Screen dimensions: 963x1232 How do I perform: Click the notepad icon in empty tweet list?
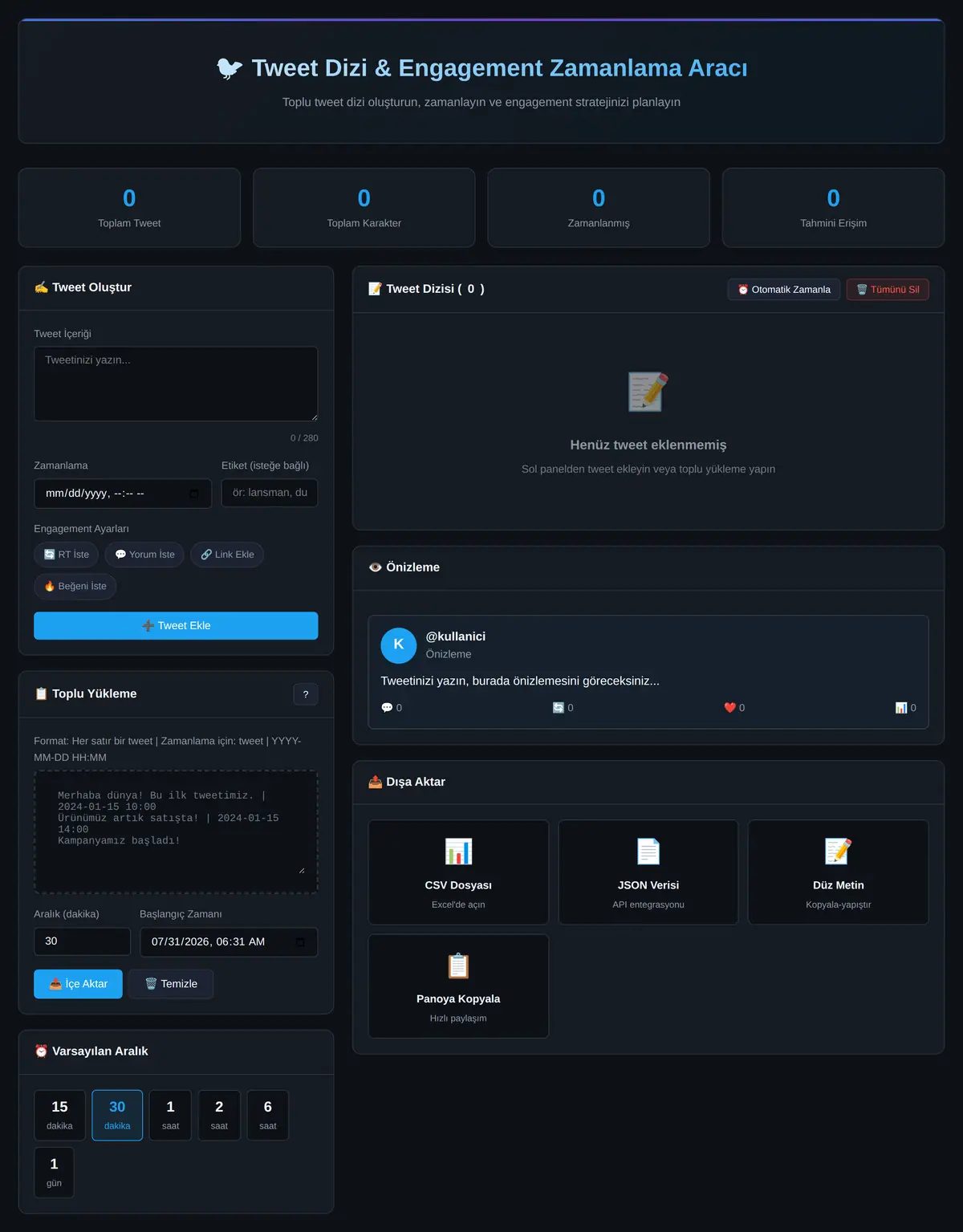648,392
